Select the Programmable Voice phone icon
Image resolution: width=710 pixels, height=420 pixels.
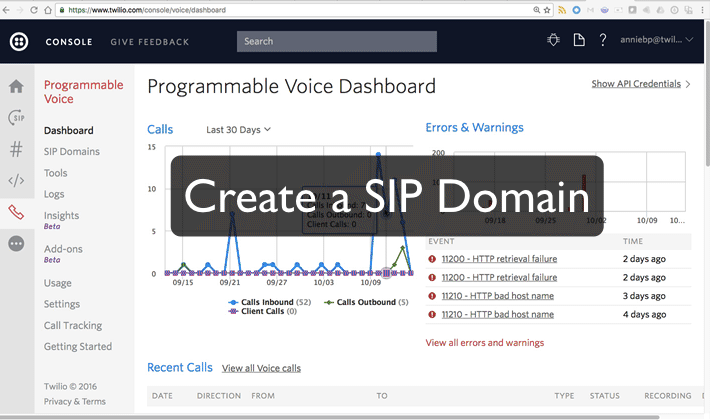(16, 212)
